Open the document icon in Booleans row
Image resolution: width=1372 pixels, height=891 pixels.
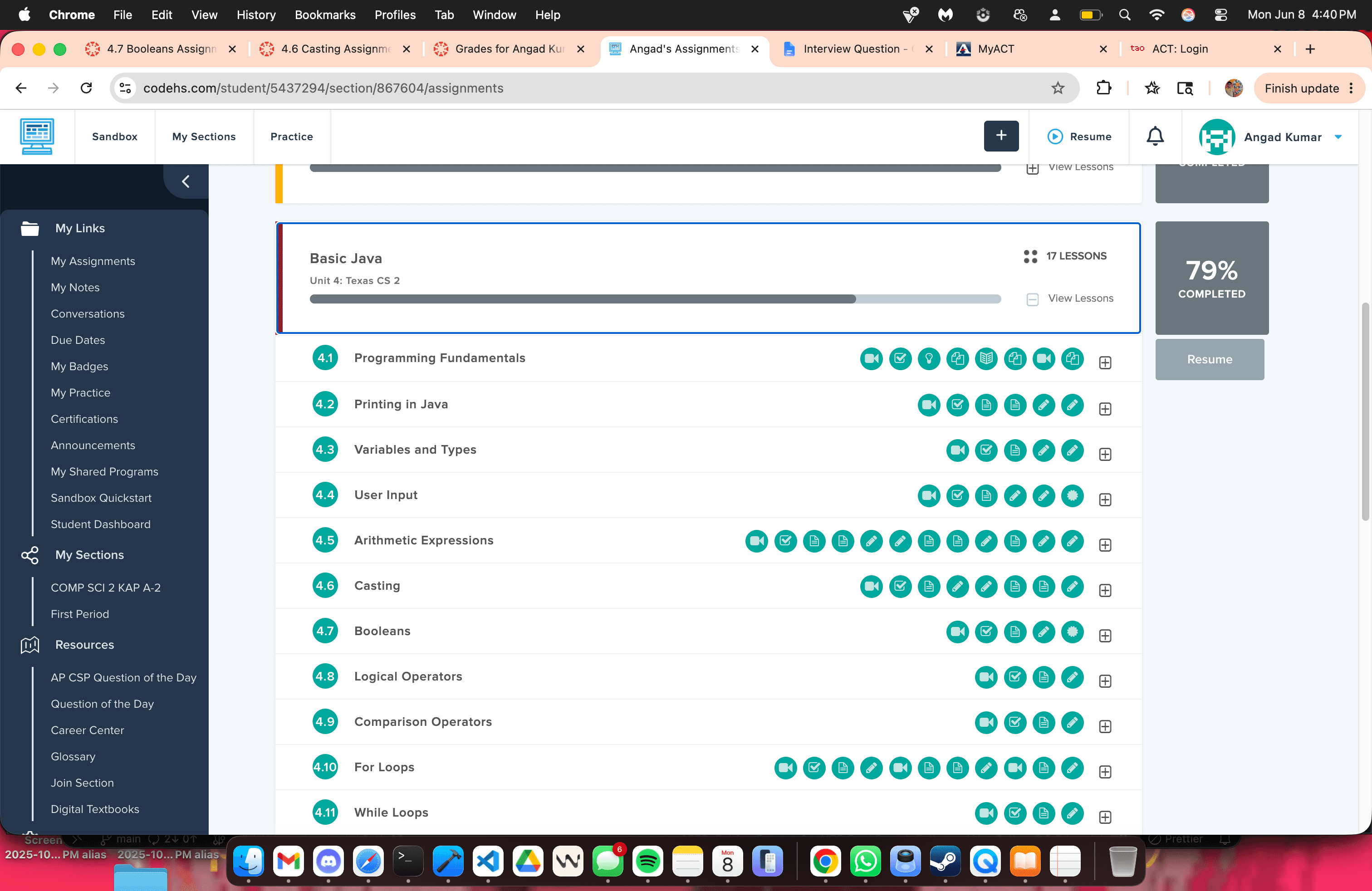click(1015, 632)
